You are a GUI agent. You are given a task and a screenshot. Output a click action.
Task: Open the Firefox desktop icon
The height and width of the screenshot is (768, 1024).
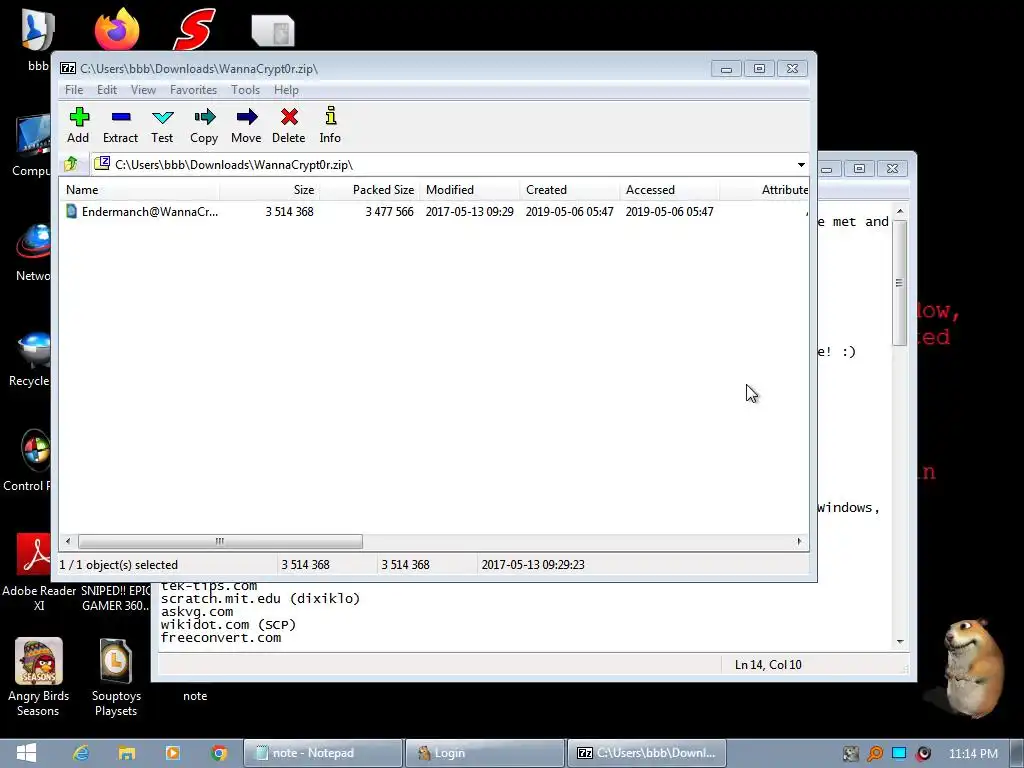tap(117, 30)
